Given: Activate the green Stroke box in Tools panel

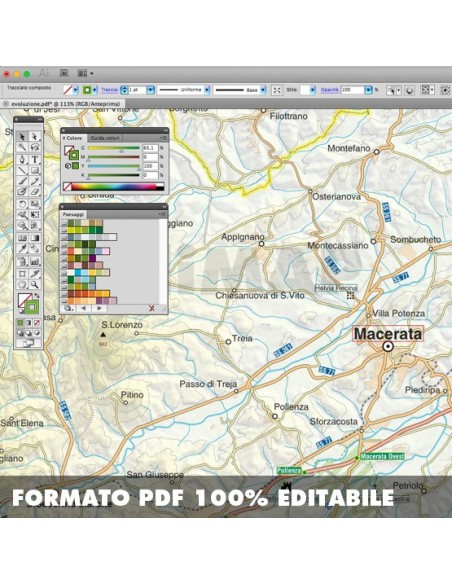Looking at the screenshot, I should pyautogui.click(x=32, y=307).
